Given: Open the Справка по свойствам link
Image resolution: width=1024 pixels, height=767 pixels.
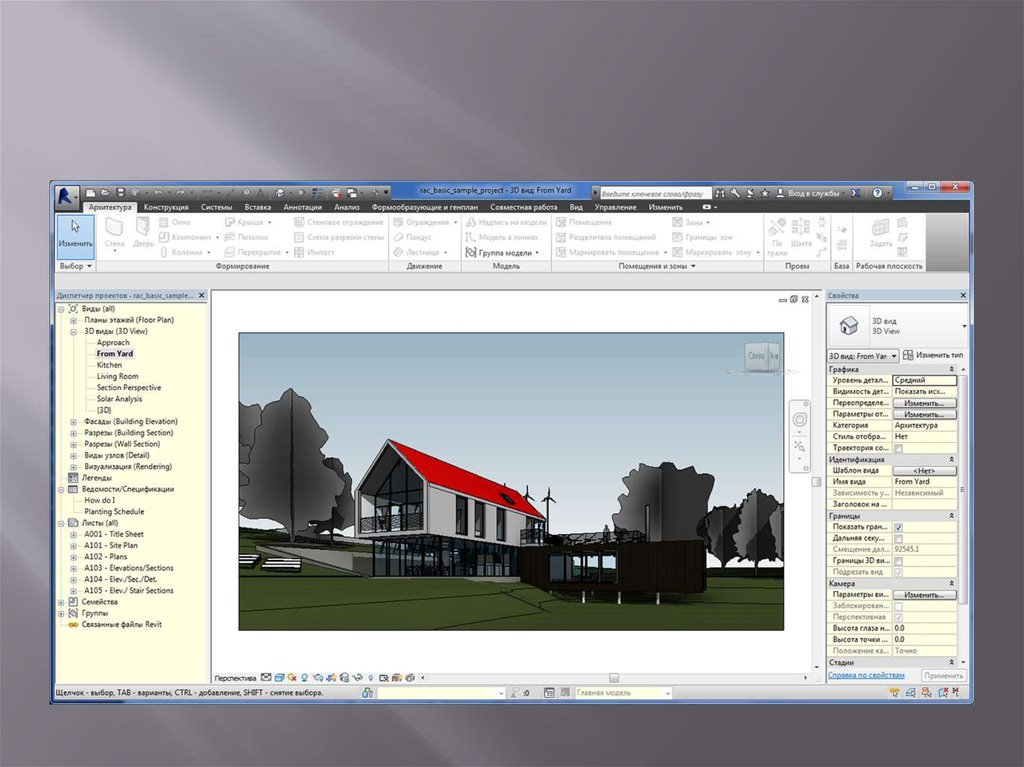Looking at the screenshot, I should point(866,675).
